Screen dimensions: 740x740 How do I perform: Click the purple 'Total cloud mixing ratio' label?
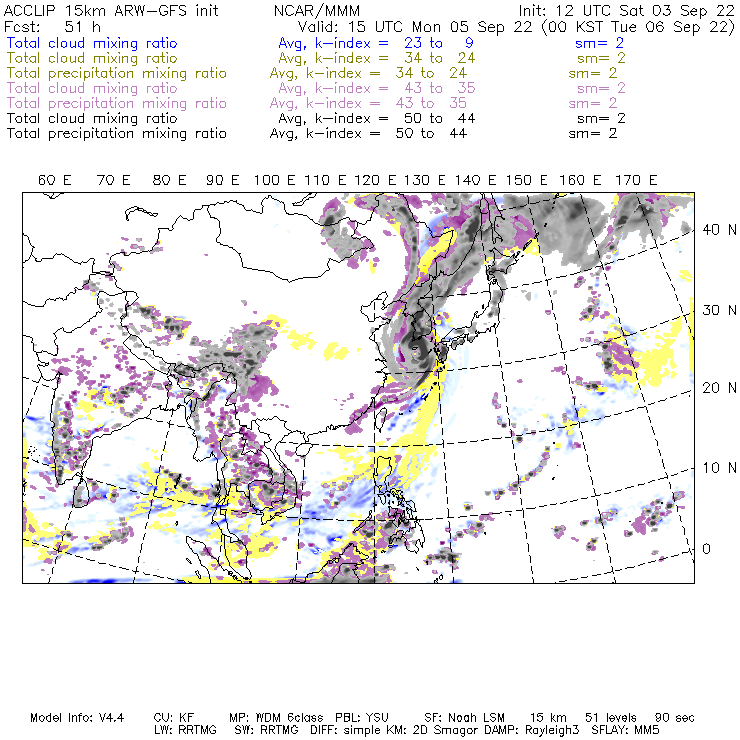(x=92, y=89)
